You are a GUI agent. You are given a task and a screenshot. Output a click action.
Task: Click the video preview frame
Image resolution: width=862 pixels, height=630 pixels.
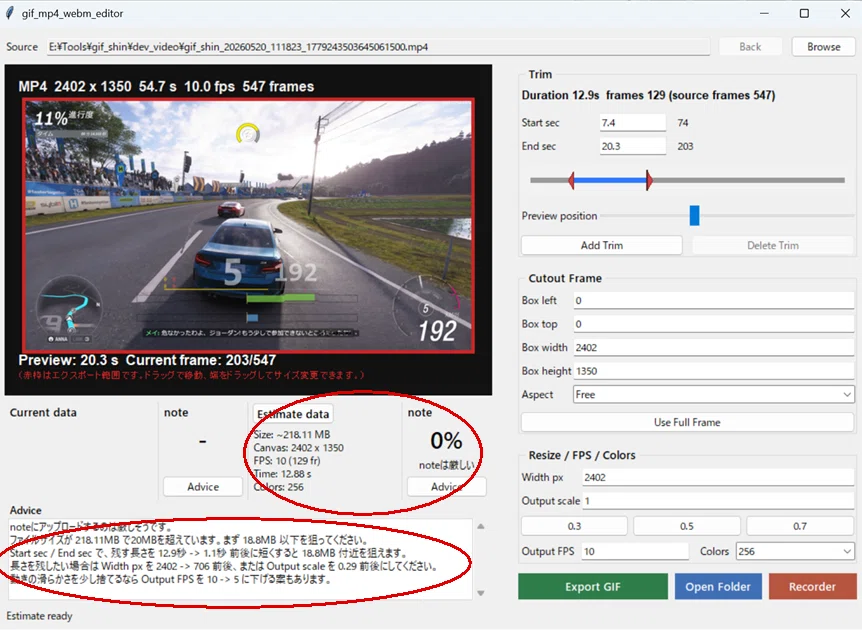click(x=248, y=225)
